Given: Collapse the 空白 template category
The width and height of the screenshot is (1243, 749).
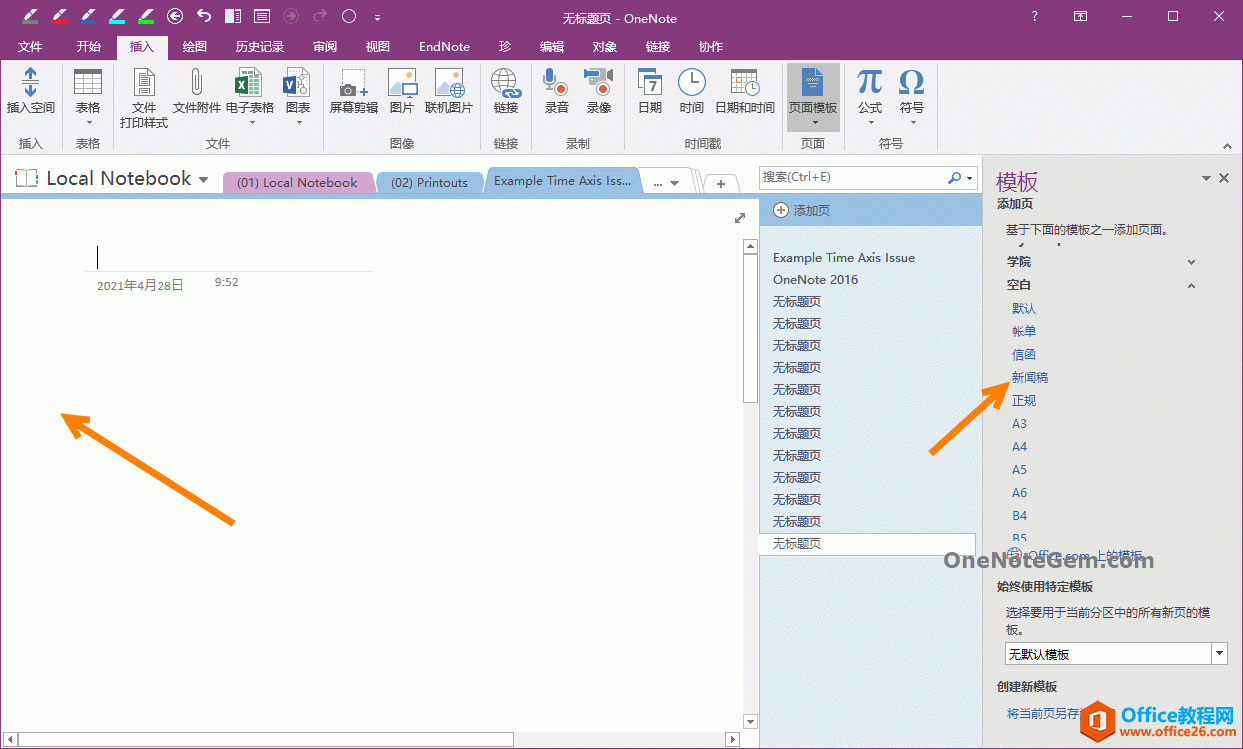Looking at the screenshot, I should click(1191, 285).
